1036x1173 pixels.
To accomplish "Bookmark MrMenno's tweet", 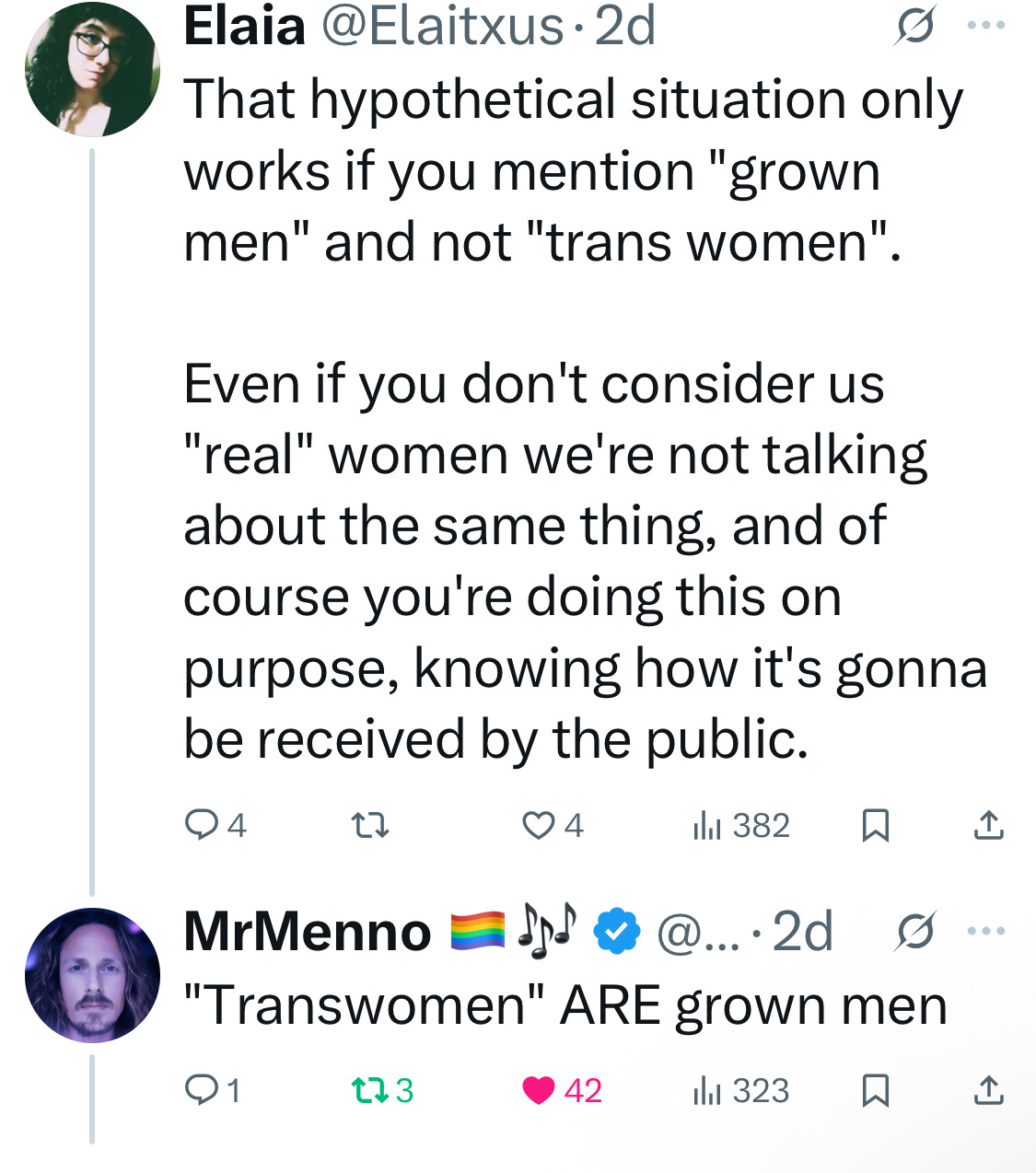I will pyautogui.click(x=875, y=1090).
